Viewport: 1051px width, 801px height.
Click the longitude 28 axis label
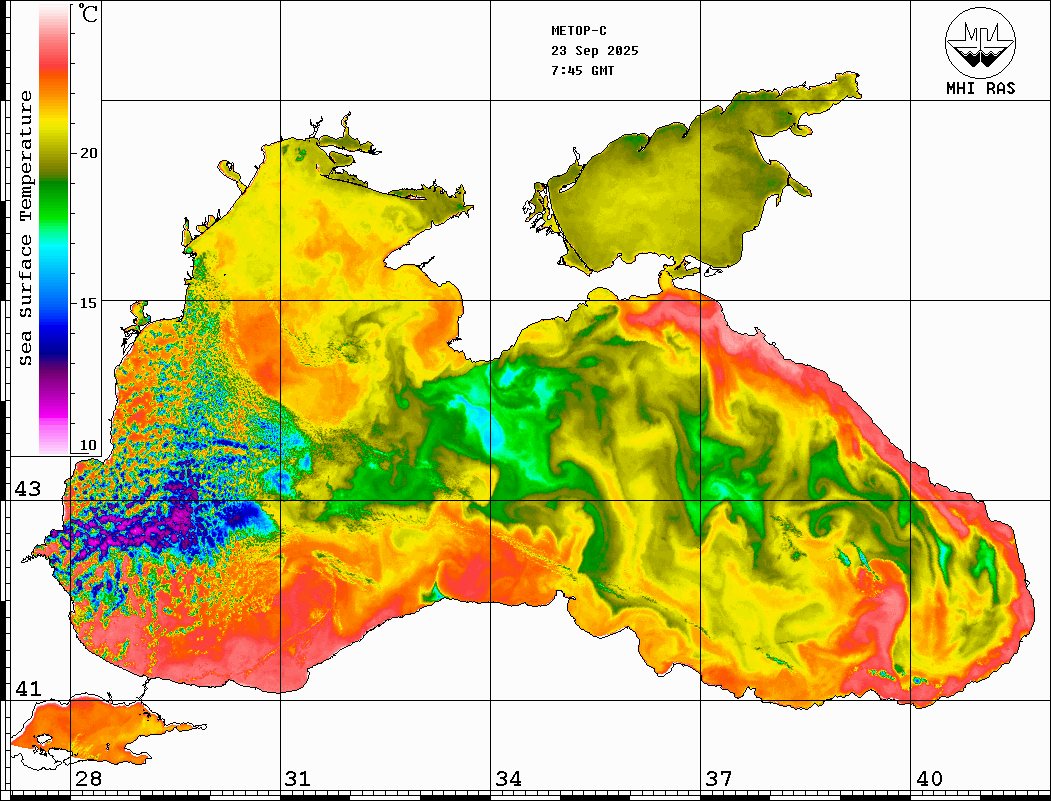(88, 779)
